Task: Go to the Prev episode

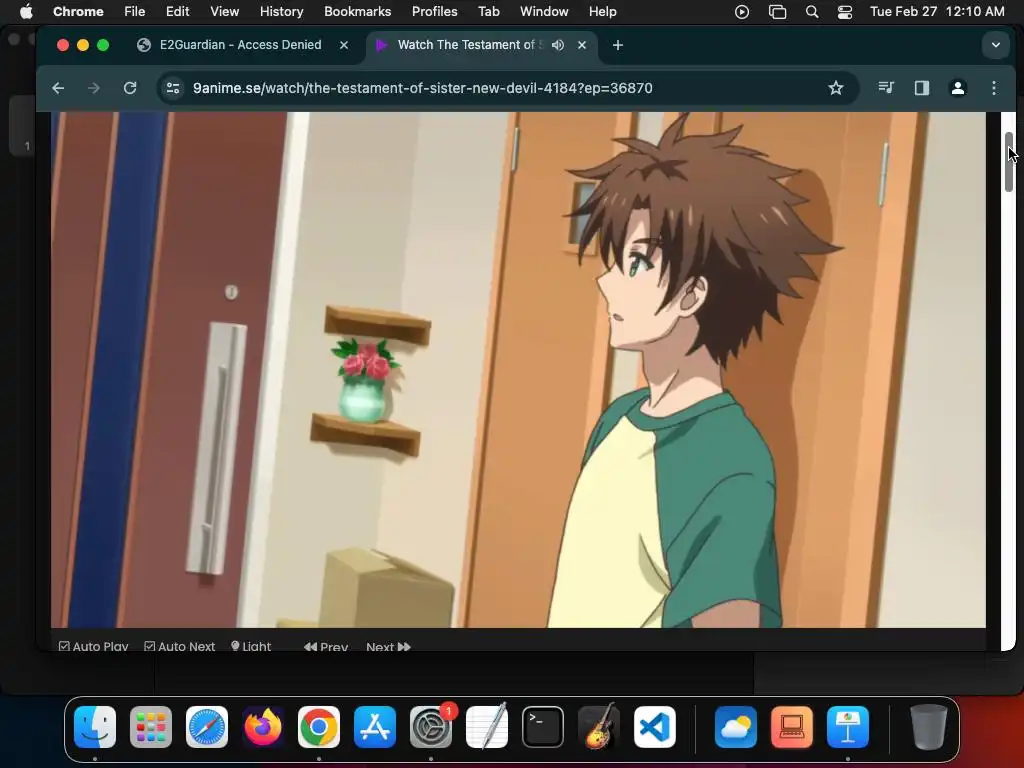Action: [326, 646]
